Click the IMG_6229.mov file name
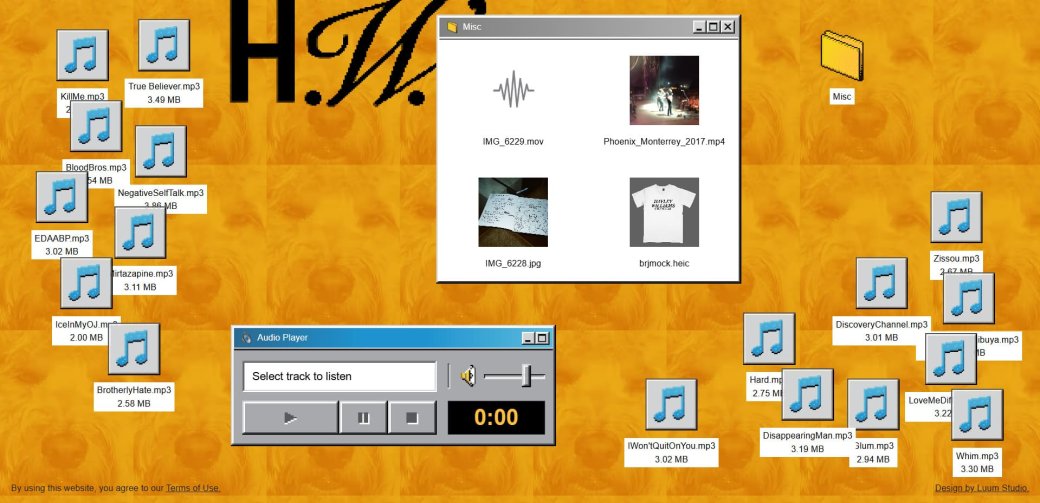The width and height of the screenshot is (1040, 503). click(x=513, y=141)
